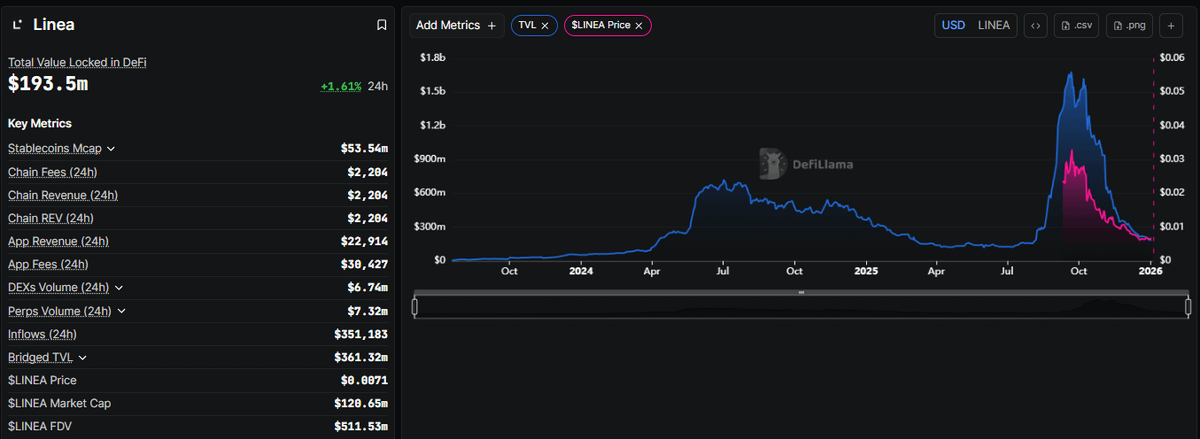
Task: Click the plus button beside .png
Action: click(x=1171, y=25)
